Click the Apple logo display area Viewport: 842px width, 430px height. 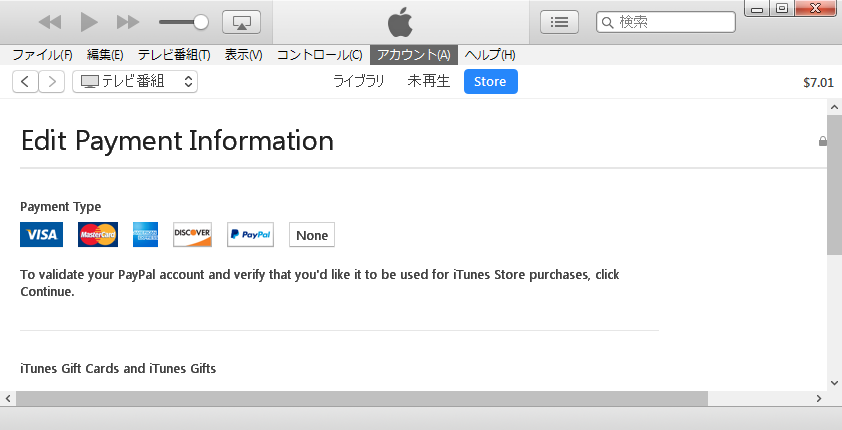(401, 22)
